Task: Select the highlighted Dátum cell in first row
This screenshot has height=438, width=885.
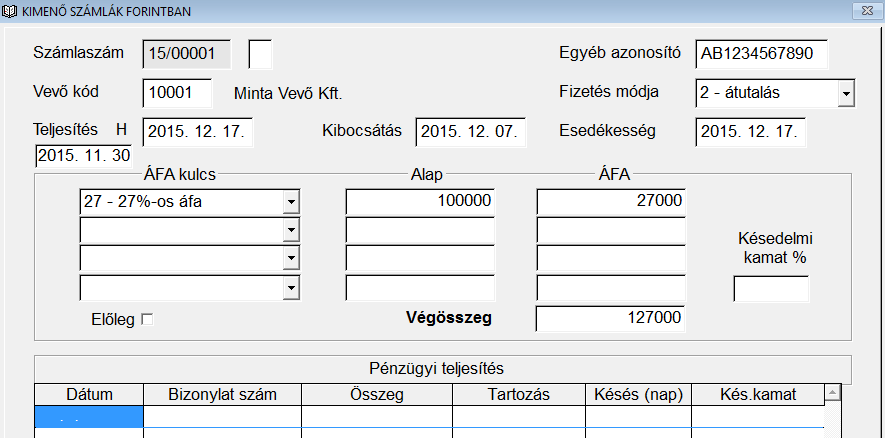Action: click(89, 417)
